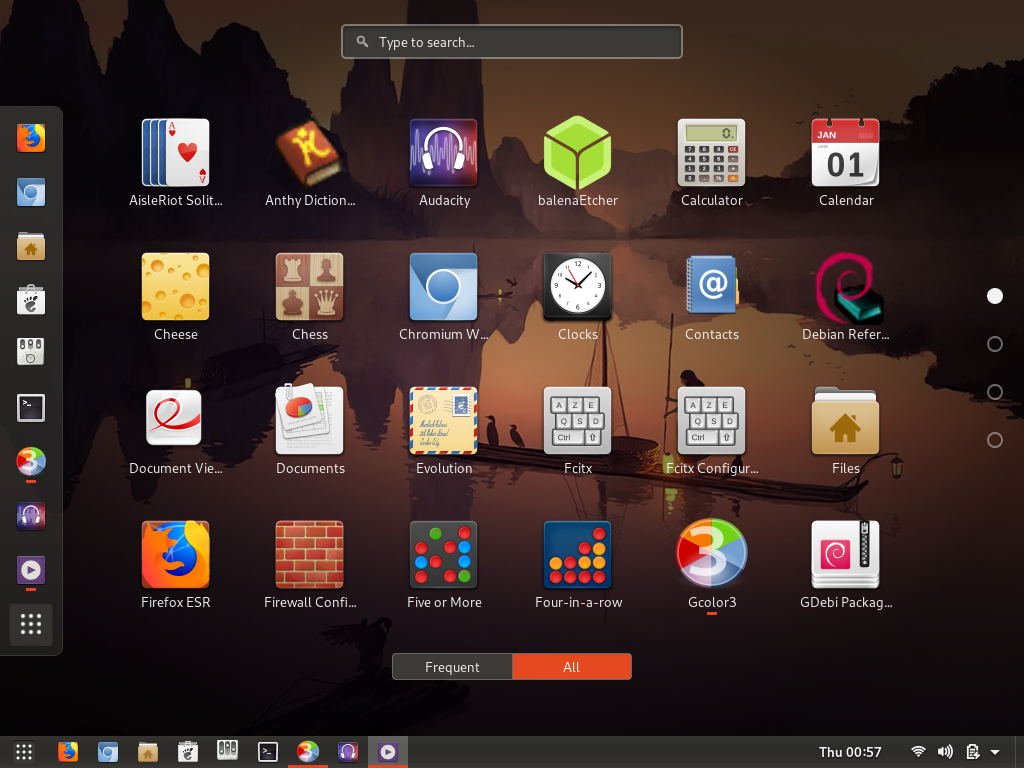
Task: Start the Chess game
Action: 310,296
